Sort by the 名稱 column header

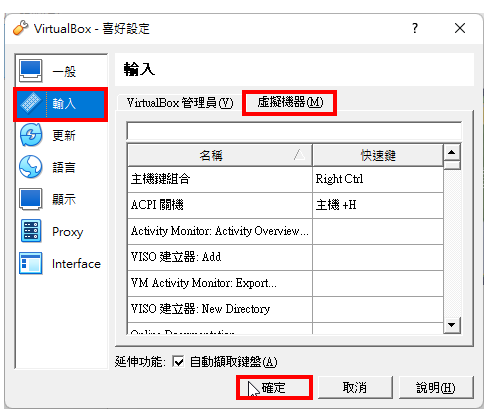[220, 155]
